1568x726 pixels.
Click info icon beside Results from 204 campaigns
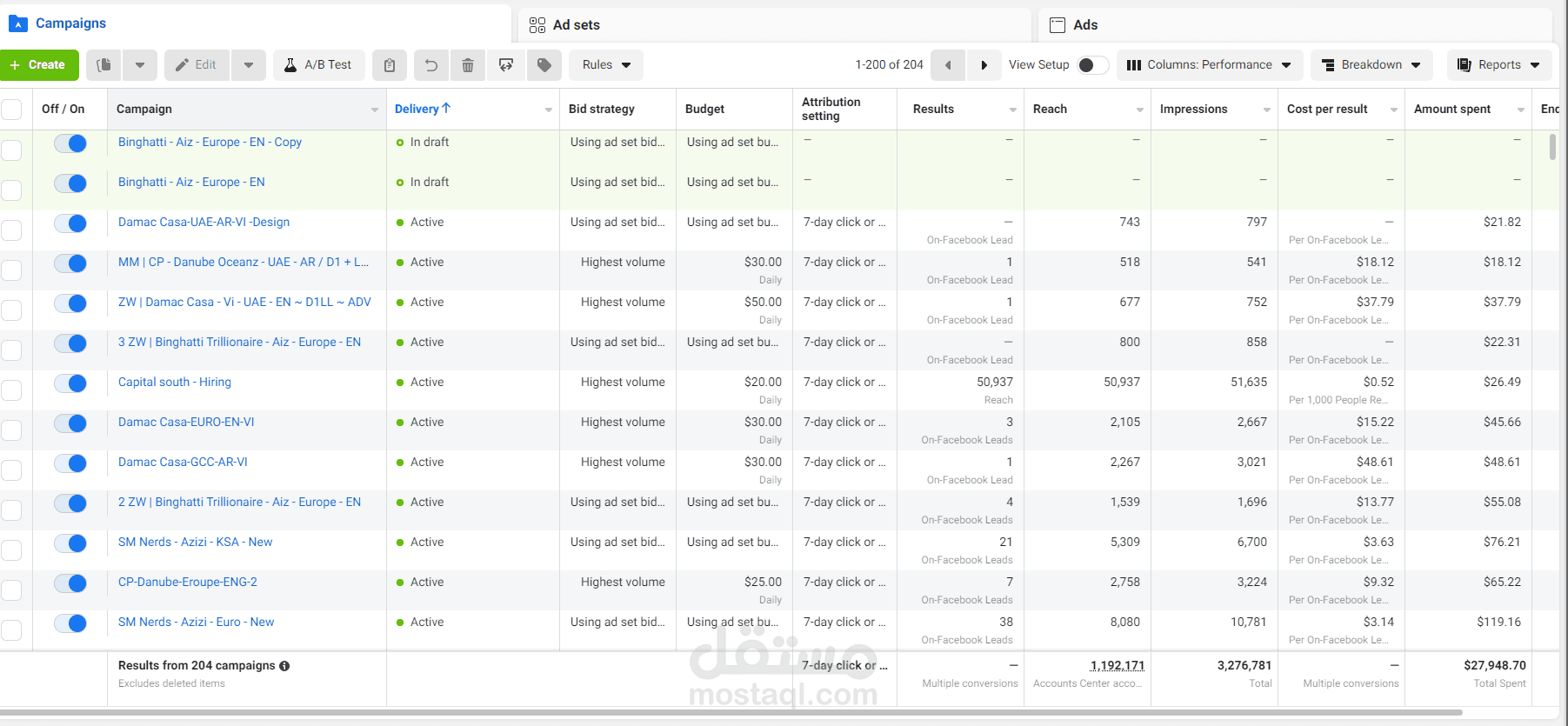coord(284,666)
